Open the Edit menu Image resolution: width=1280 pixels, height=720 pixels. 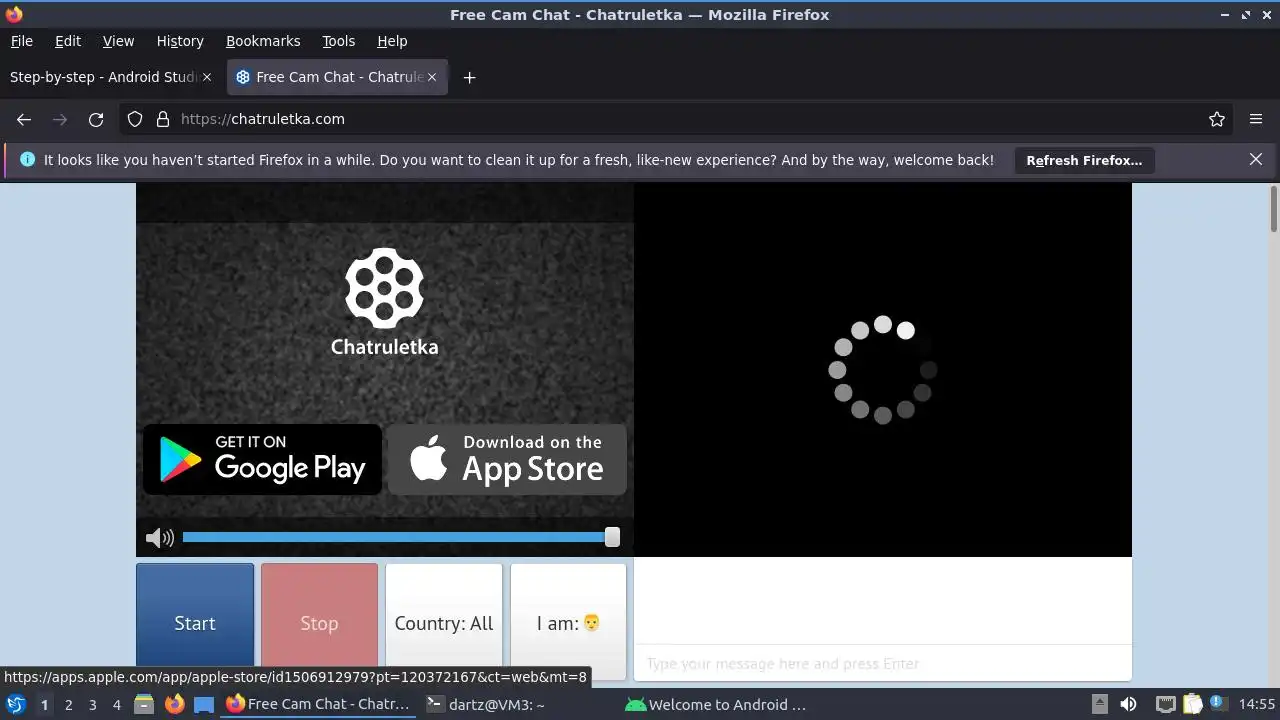pos(68,41)
